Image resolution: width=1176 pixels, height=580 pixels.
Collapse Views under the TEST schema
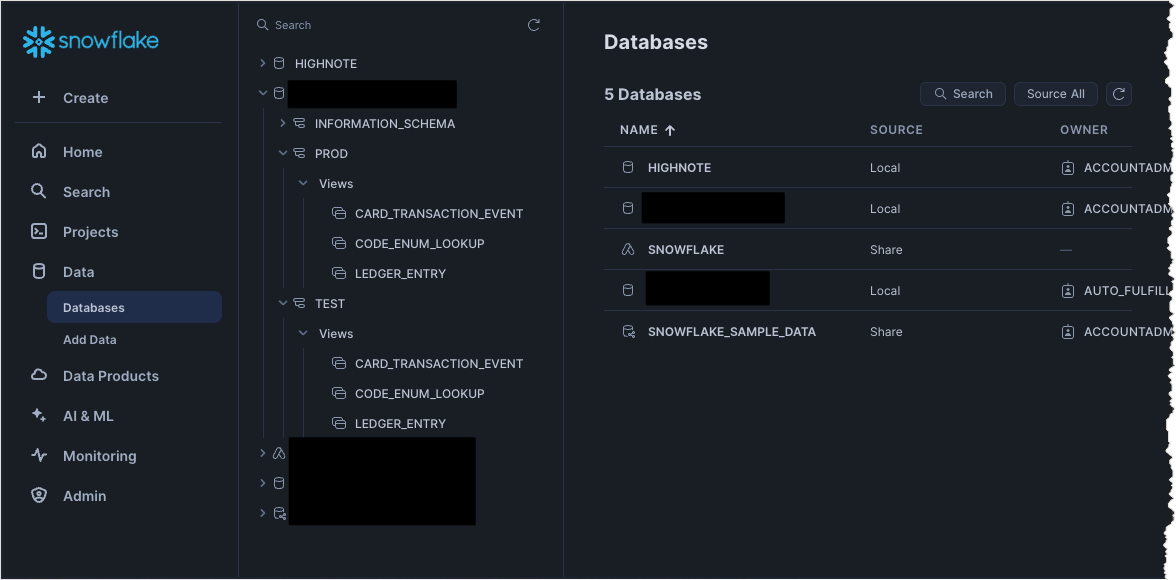click(x=303, y=333)
